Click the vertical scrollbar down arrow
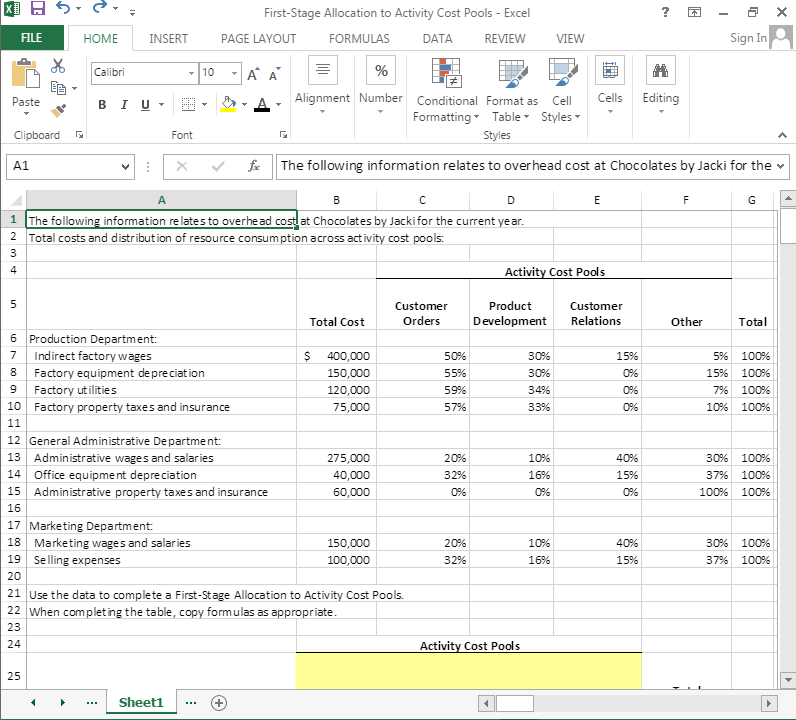Image resolution: width=796 pixels, height=720 pixels. tap(788, 679)
